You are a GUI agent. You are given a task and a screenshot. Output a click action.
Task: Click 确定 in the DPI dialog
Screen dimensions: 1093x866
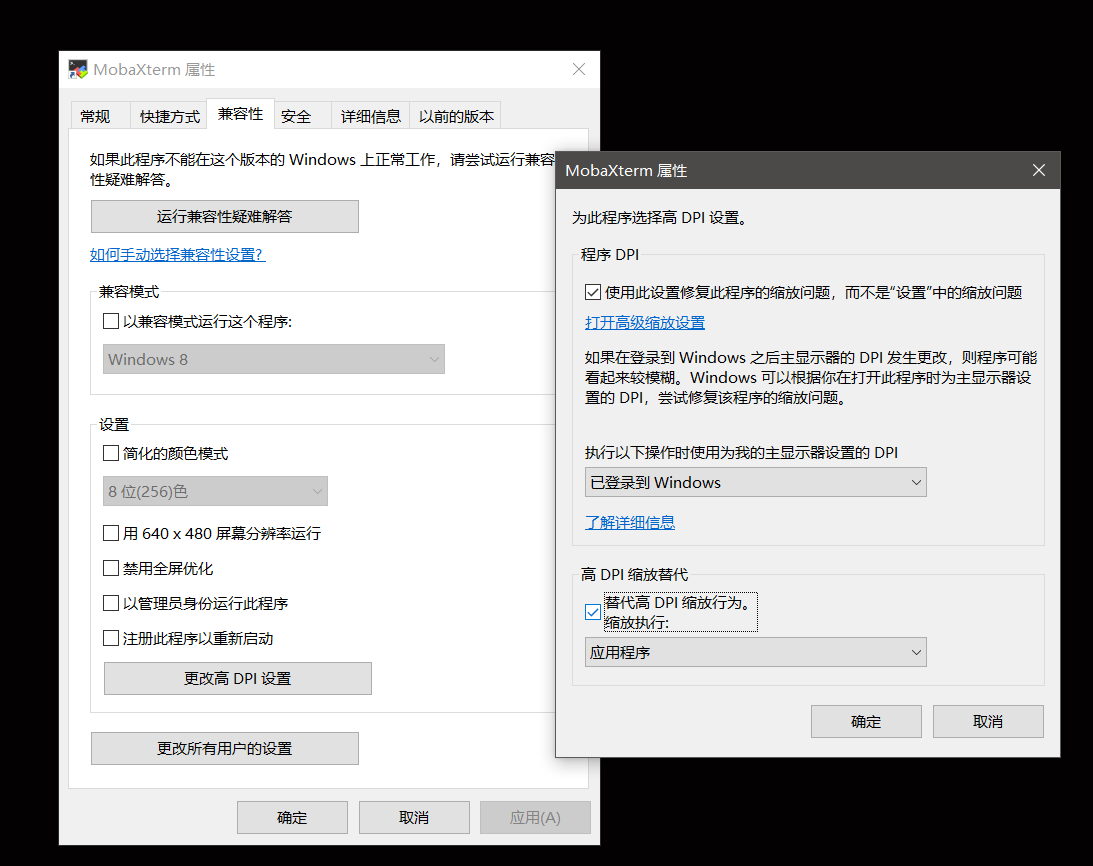click(x=866, y=722)
